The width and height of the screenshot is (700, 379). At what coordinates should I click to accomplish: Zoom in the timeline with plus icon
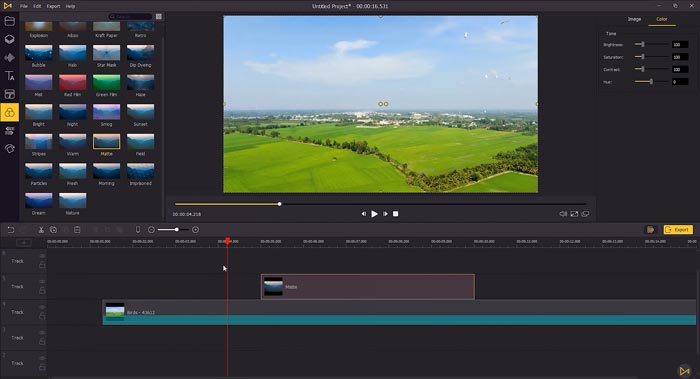pos(195,229)
